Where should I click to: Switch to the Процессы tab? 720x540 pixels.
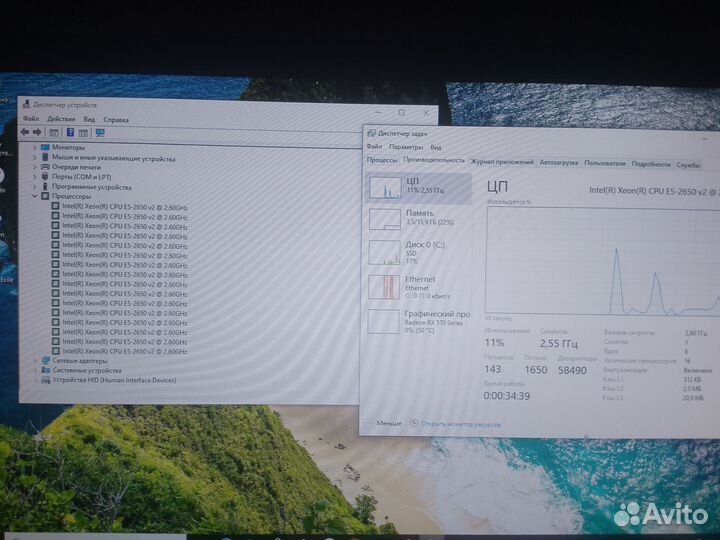point(382,160)
